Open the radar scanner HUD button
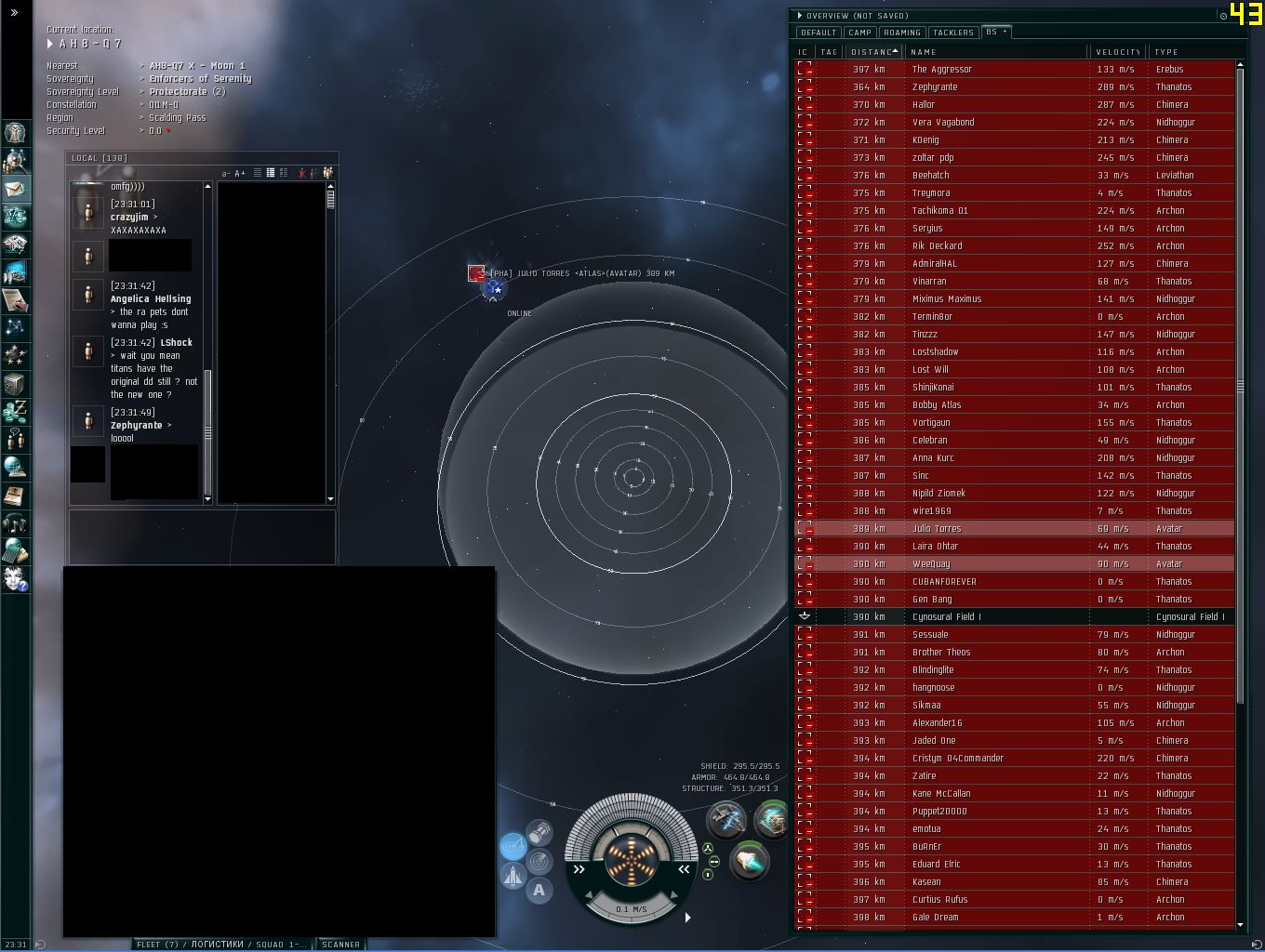This screenshot has width=1265, height=952. click(539, 861)
